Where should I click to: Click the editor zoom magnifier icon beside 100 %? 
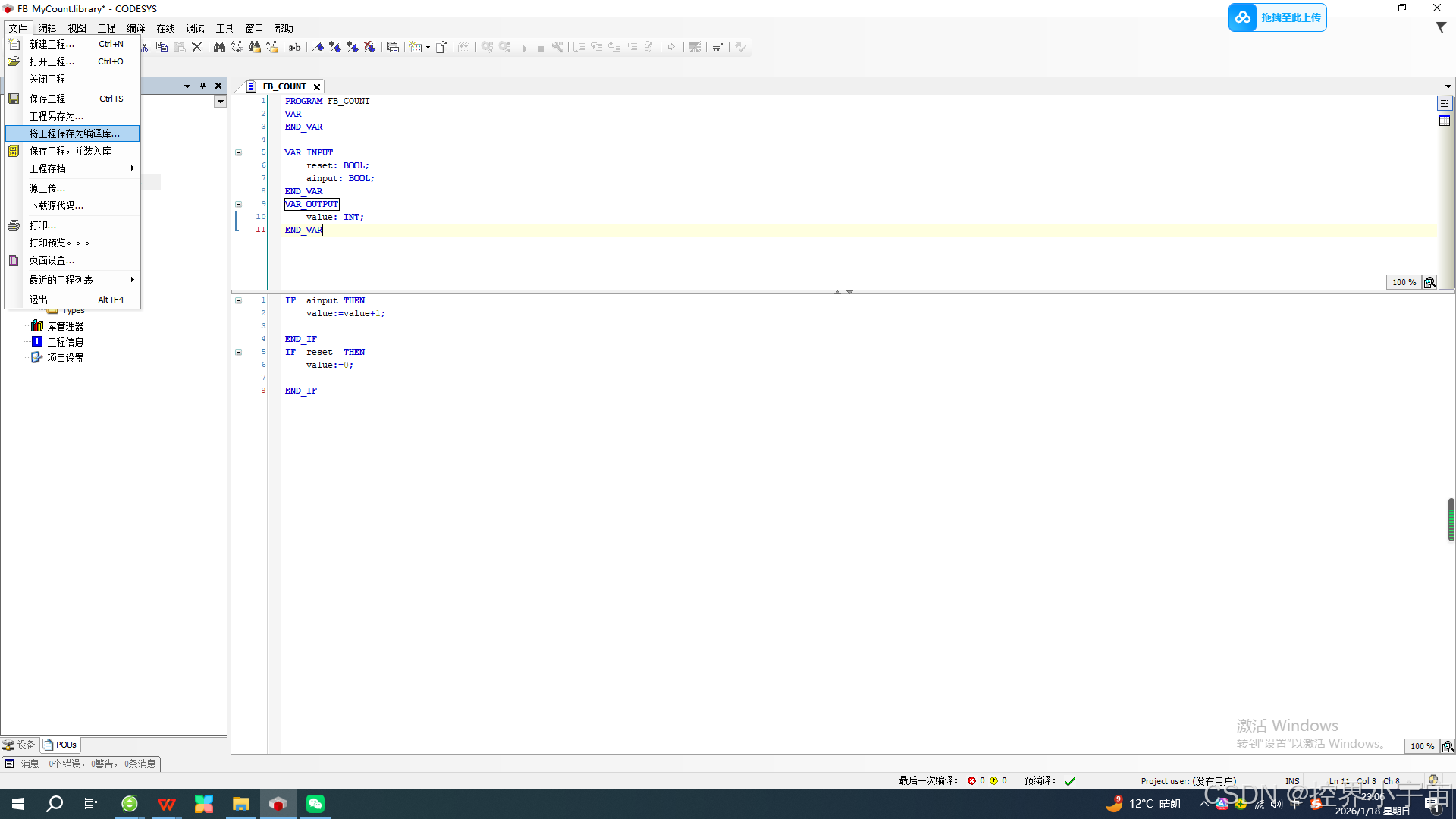tap(1430, 282)
